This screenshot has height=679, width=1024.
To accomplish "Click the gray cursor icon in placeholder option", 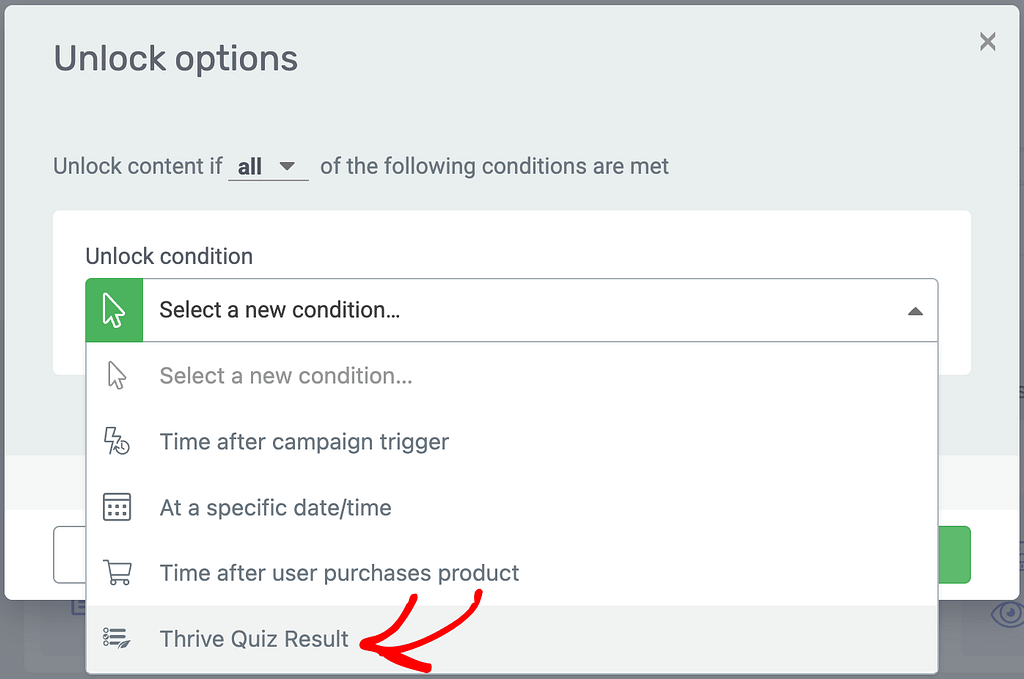I will (117, 376).
